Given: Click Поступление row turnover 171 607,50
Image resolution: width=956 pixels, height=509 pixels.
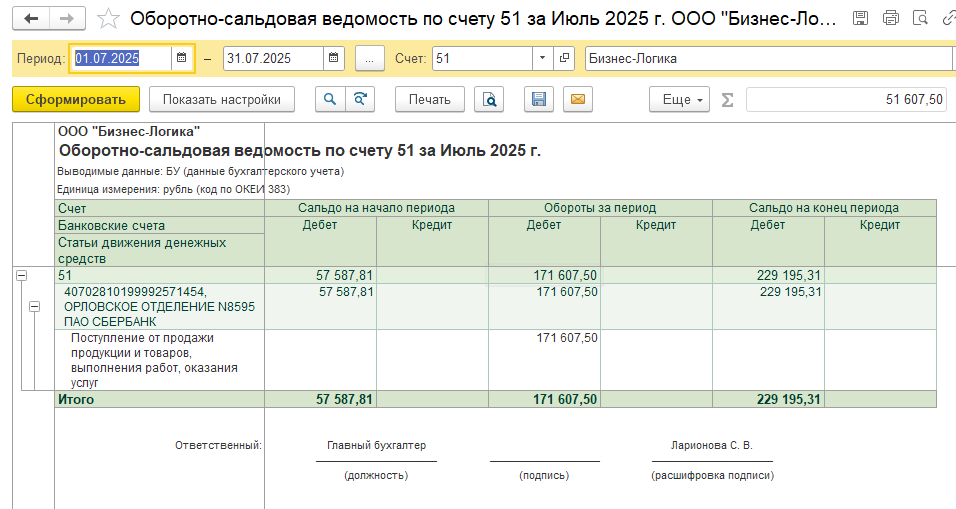Looking at the screenshot, I should pyautogui.click(x=544, y=360).
